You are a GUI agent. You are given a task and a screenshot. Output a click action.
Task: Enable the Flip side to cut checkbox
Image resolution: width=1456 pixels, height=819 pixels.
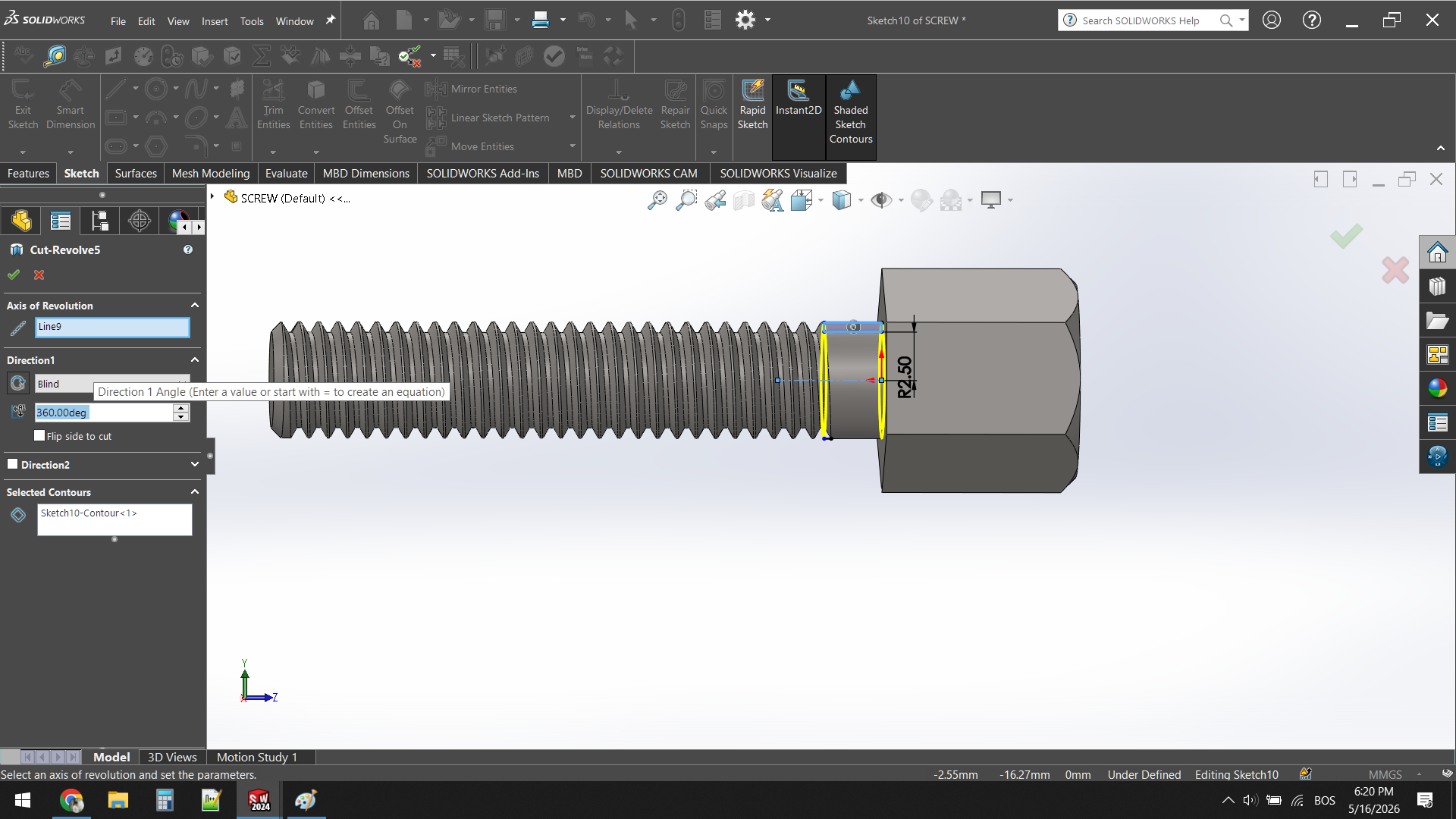coord(40,435)
